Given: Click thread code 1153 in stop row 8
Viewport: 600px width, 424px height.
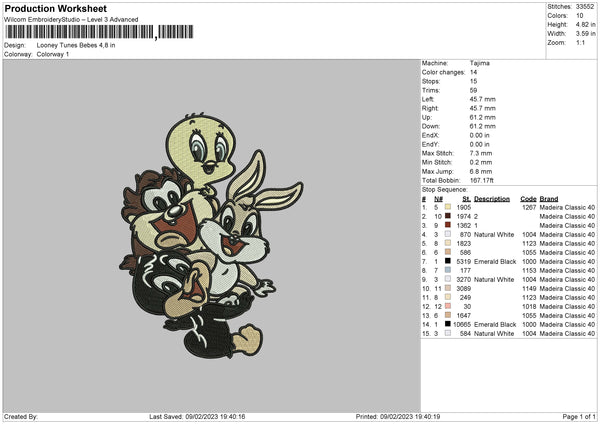Looking at the screenshot, I should click(529, 271).
